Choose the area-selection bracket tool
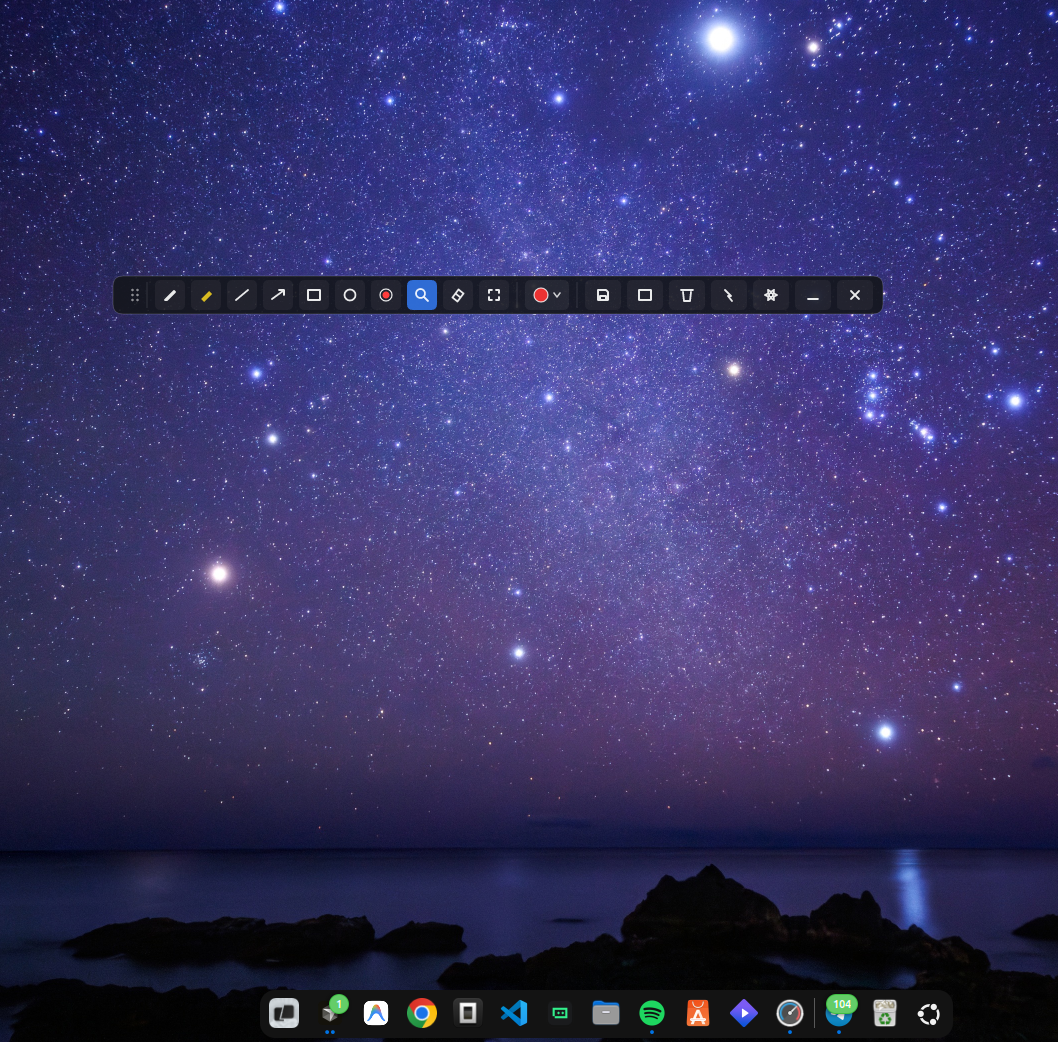1058x1042 pixels. click(494, 295)
